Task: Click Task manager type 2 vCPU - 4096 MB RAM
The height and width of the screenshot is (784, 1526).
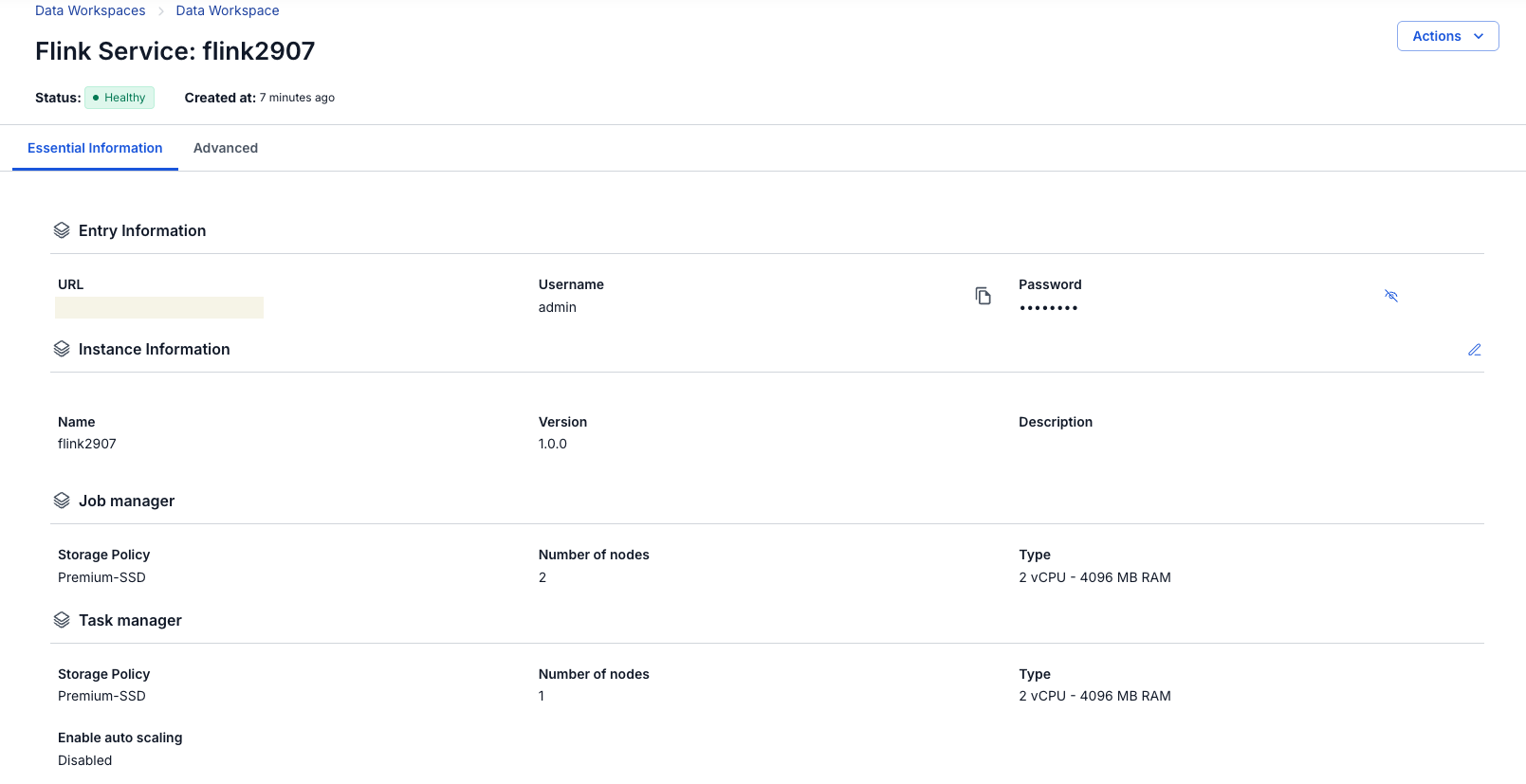Action: tap(1094, 696)
